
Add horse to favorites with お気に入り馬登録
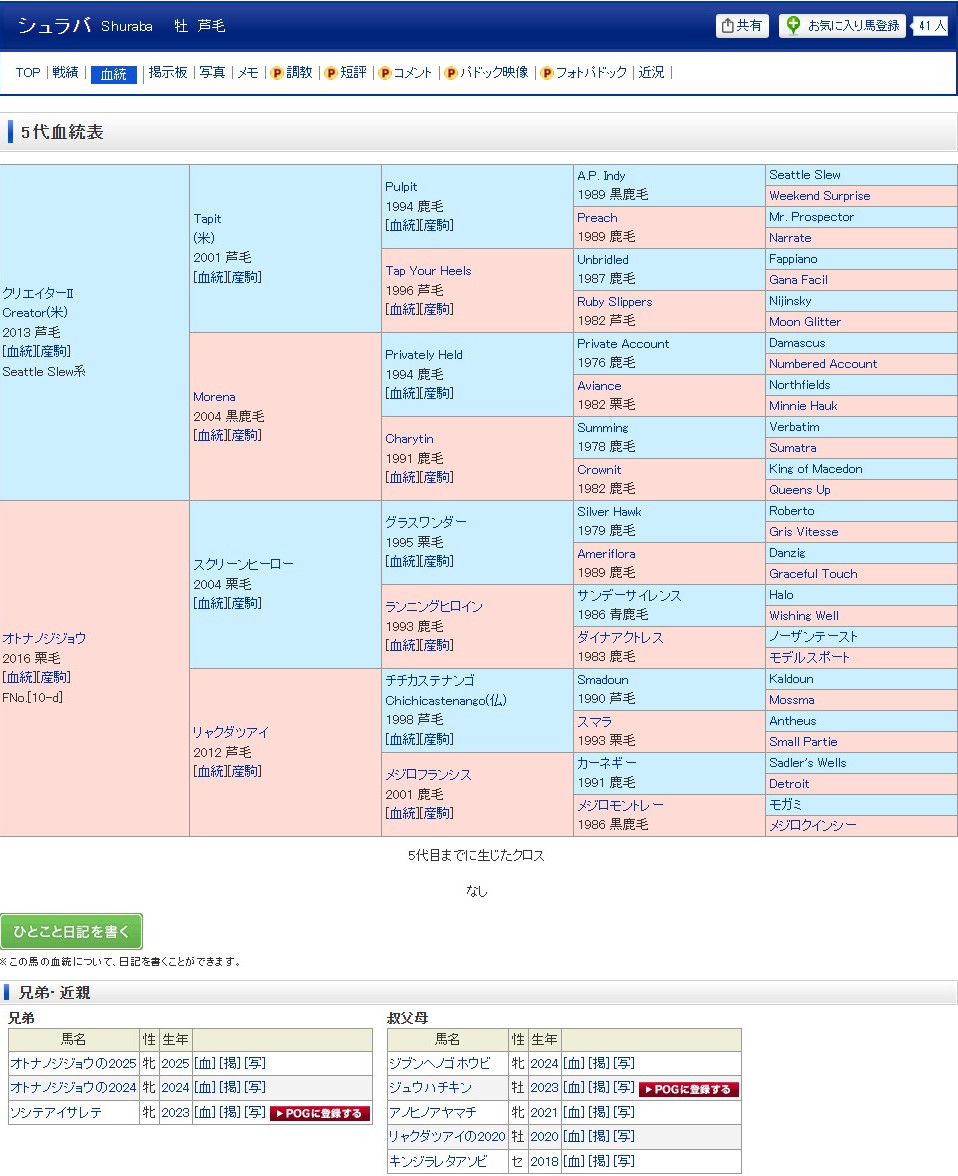pos(842,26)
